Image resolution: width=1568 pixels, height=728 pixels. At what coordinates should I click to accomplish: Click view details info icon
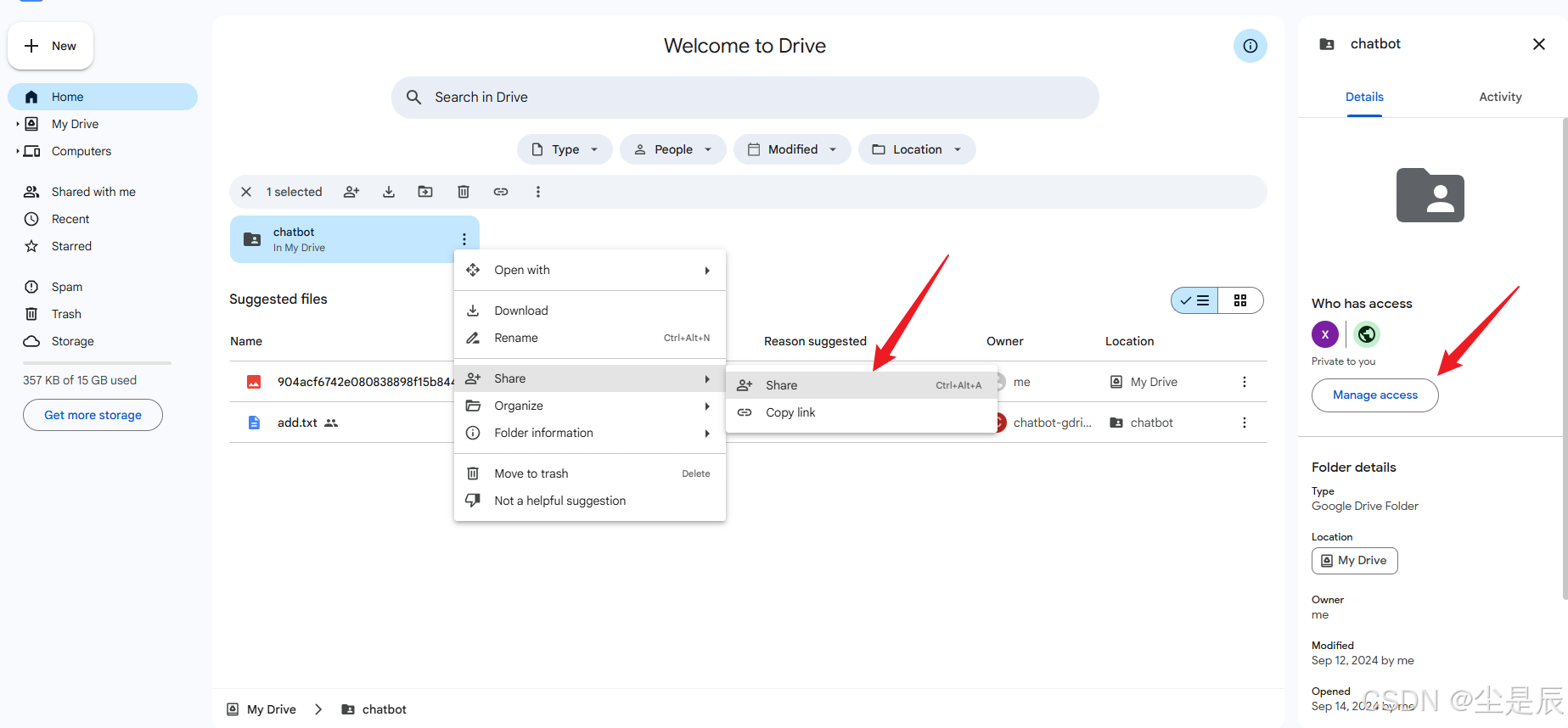[x=1250, y=46]
